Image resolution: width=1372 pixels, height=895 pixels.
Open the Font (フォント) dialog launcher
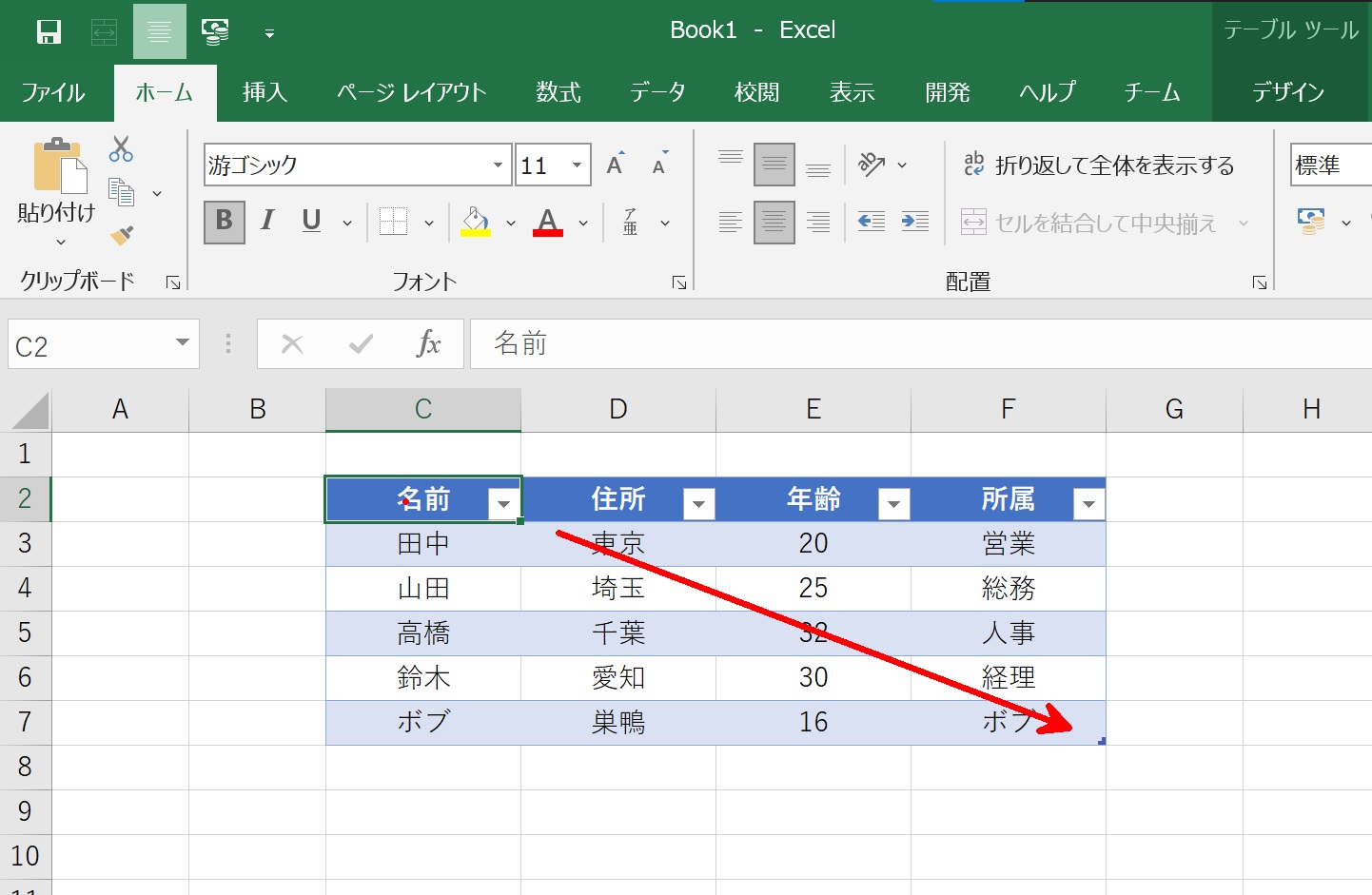pos(679,282)
